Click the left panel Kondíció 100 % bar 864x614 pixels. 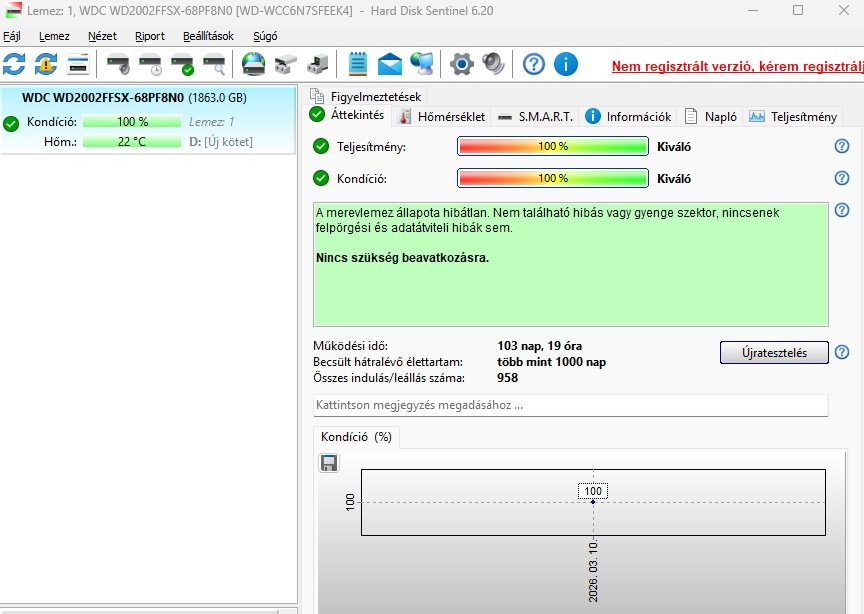pyautogui.click(x=132, y=122)
